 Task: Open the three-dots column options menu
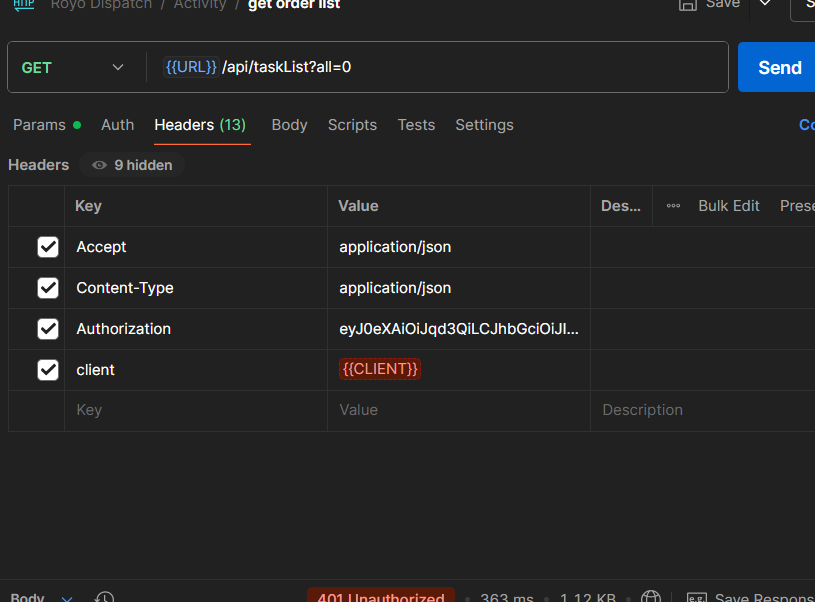[x=673, y=206]
